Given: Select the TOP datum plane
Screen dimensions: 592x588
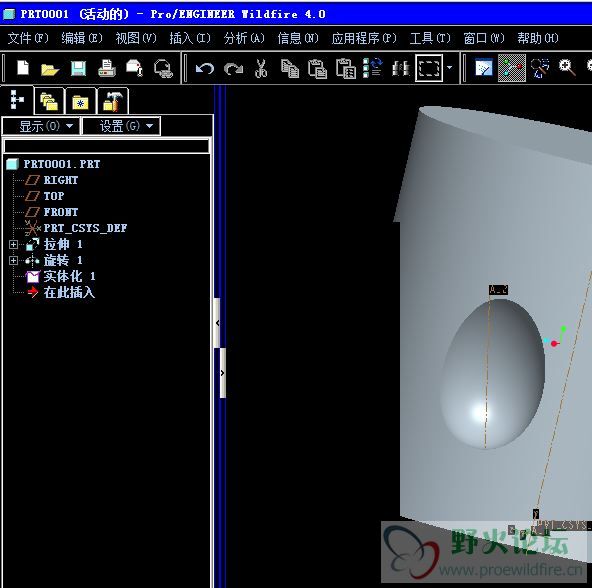Looking at the screenshot, I should click(54, 196).
